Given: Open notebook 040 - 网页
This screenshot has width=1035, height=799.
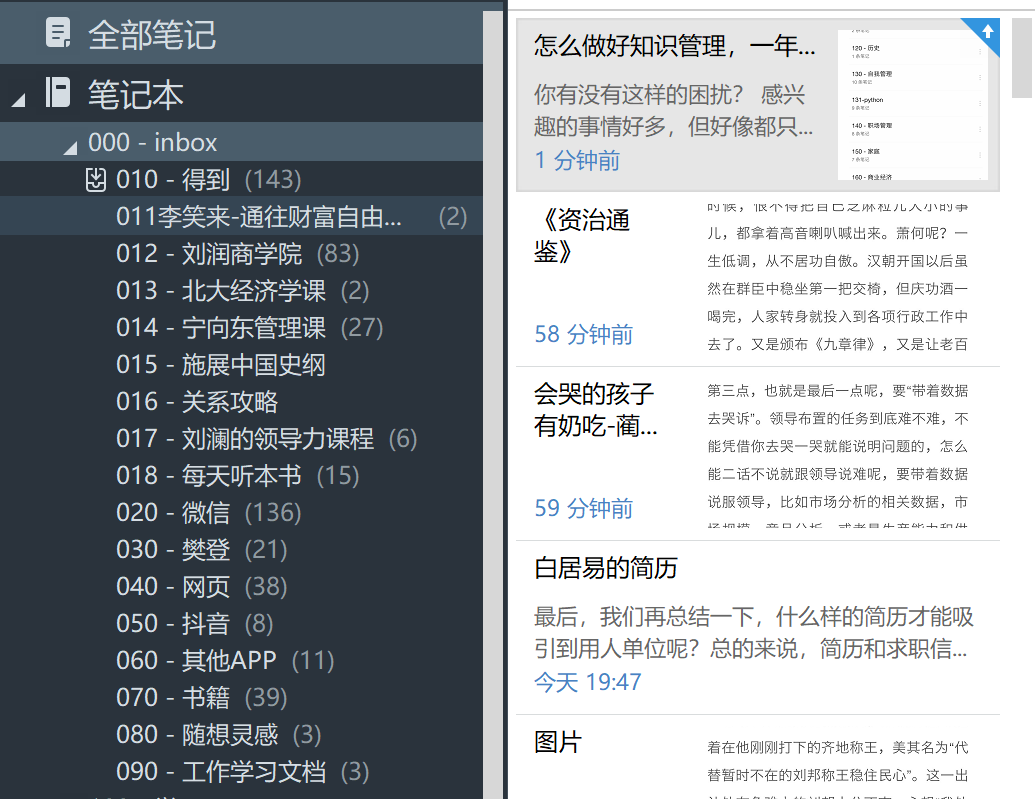Looking at the screenshot, I should coord(242,586).
